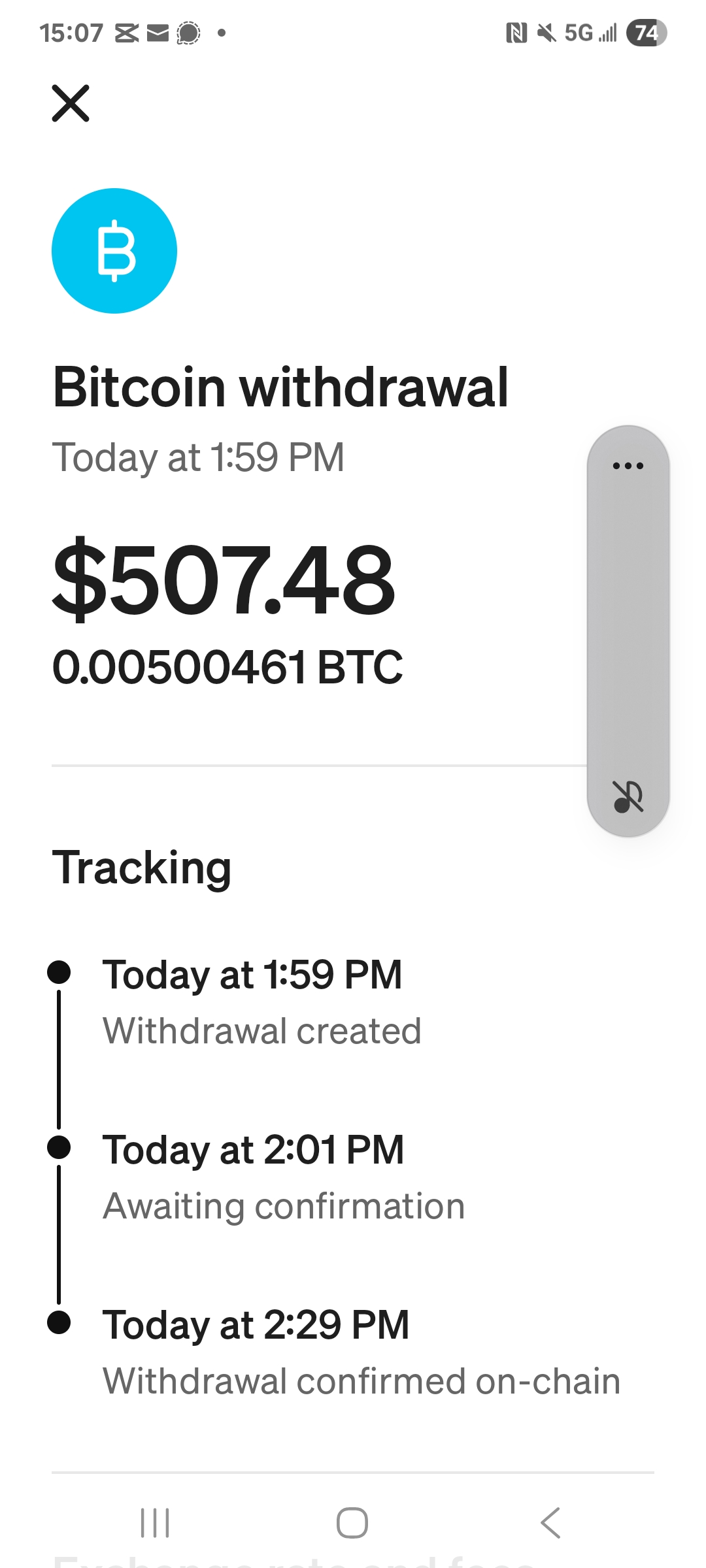Viewport: 706px width, 1568px height.
Task: Tap the NFC status bar icon
Action: (x=516, y=33)
